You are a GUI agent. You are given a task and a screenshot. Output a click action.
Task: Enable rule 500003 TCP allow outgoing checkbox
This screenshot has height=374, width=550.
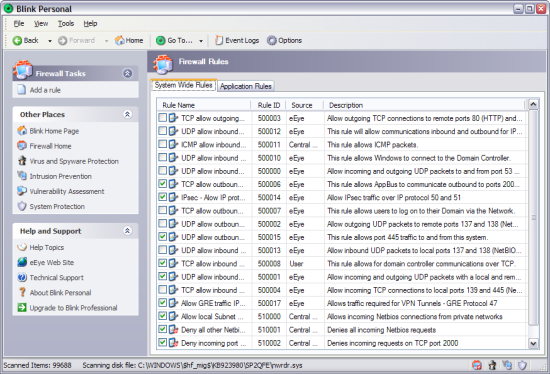click(162, 118)
